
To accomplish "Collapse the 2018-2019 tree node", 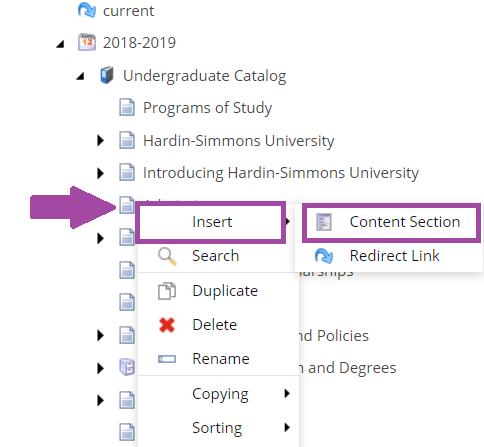I will tap(60, 44).
